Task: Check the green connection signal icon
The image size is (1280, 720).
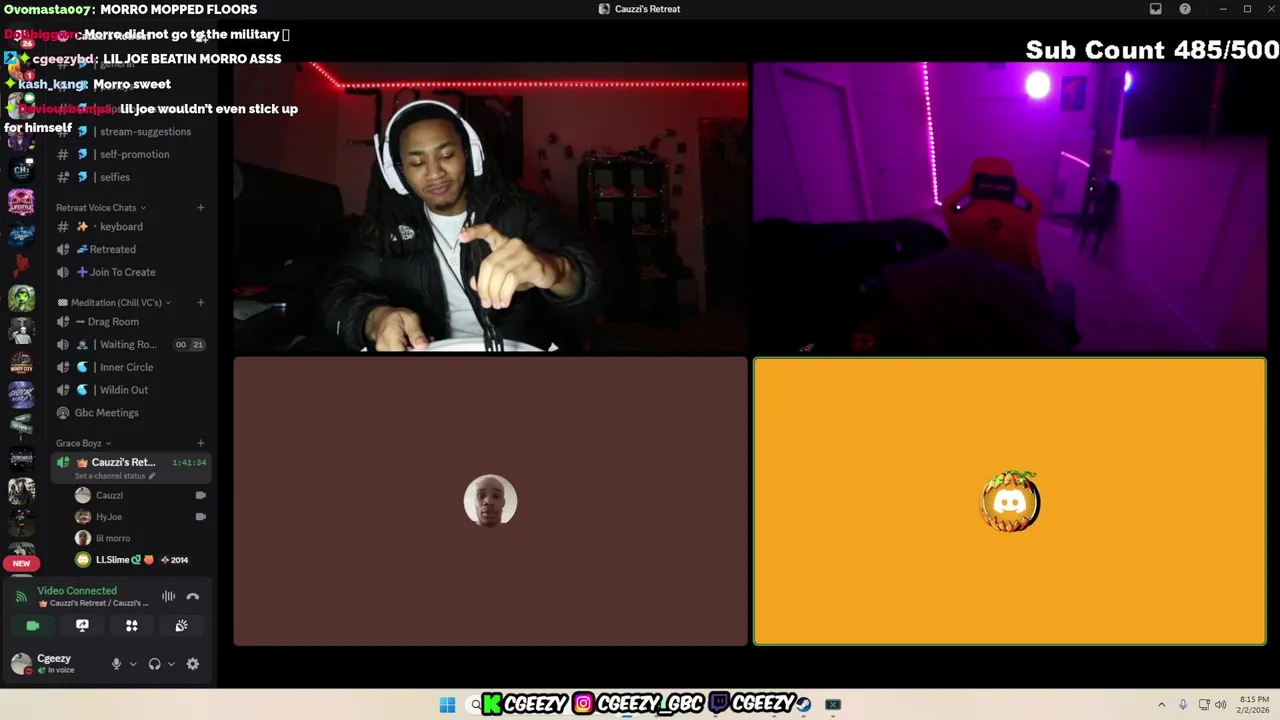Action: 21,597
